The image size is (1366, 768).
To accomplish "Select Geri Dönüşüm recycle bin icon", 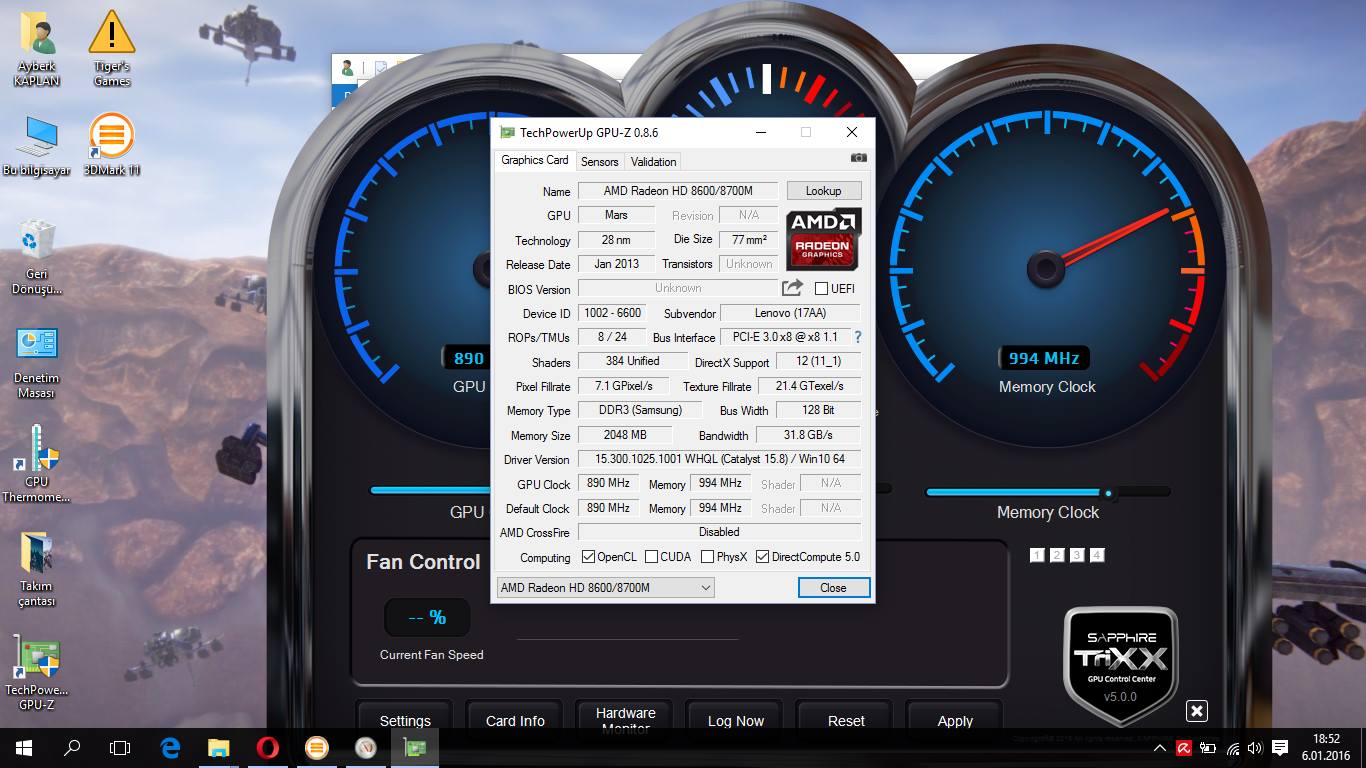I will pos(37,257).
